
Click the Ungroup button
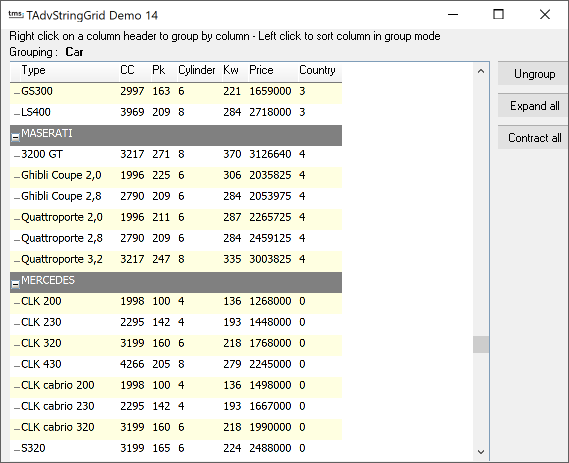coord(533,74)
